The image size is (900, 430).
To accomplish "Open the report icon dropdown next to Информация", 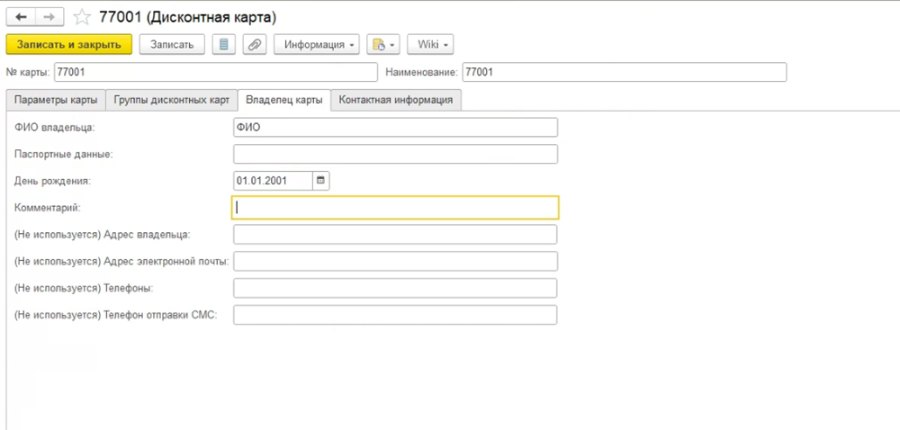I will 383,45.
